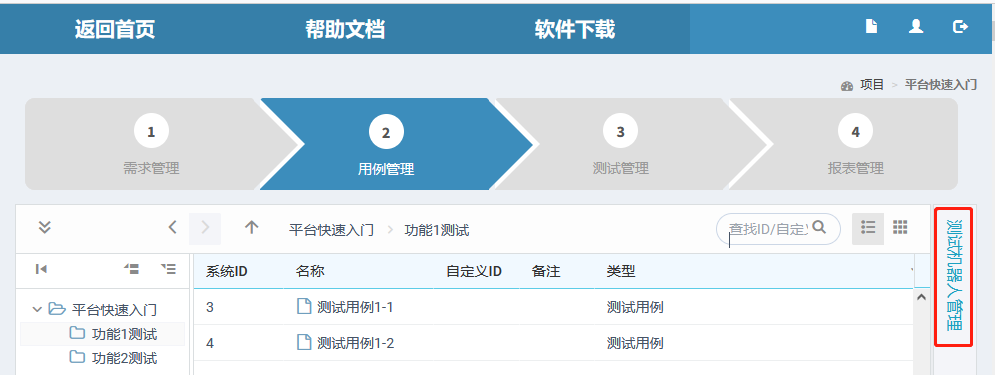Go forward with the right arrow icon
This screenshot has width=995, height=375.
pos(205,228)
